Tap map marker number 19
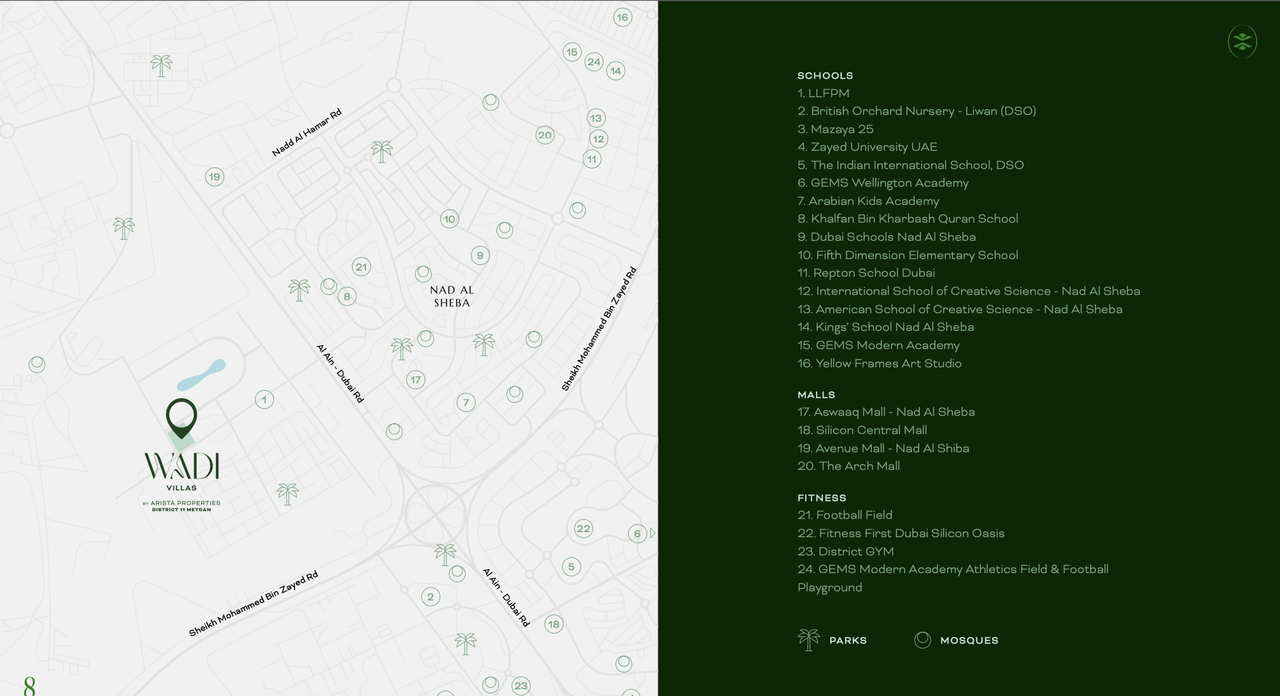 (214, 177)
